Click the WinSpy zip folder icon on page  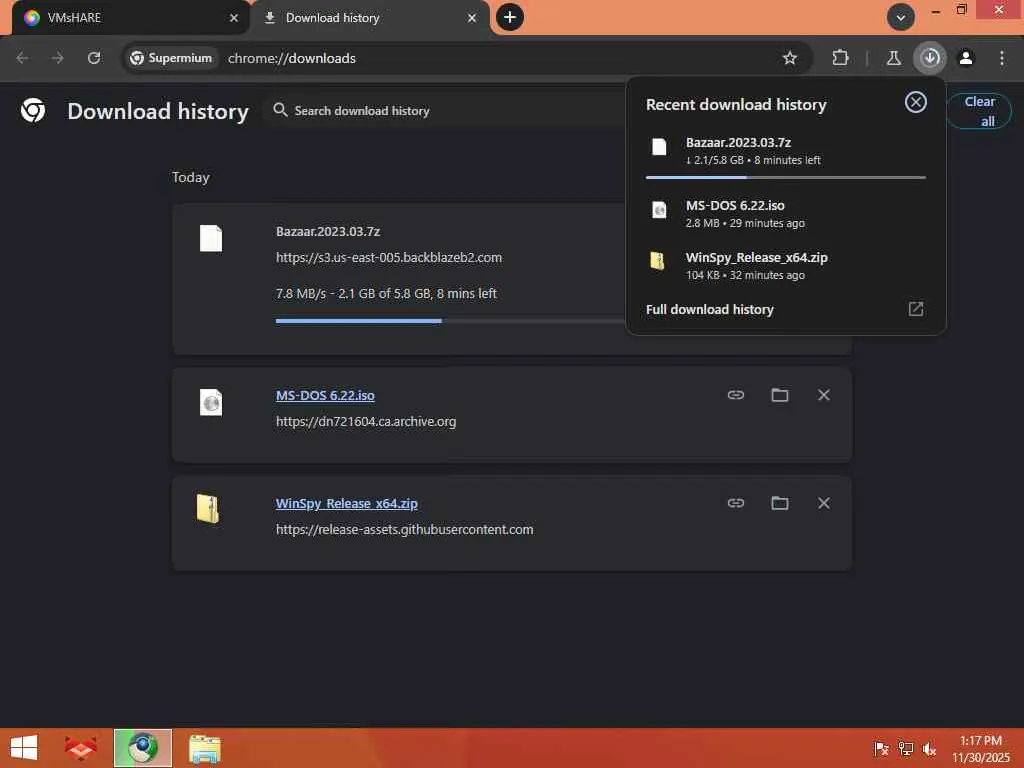[208, 509]
